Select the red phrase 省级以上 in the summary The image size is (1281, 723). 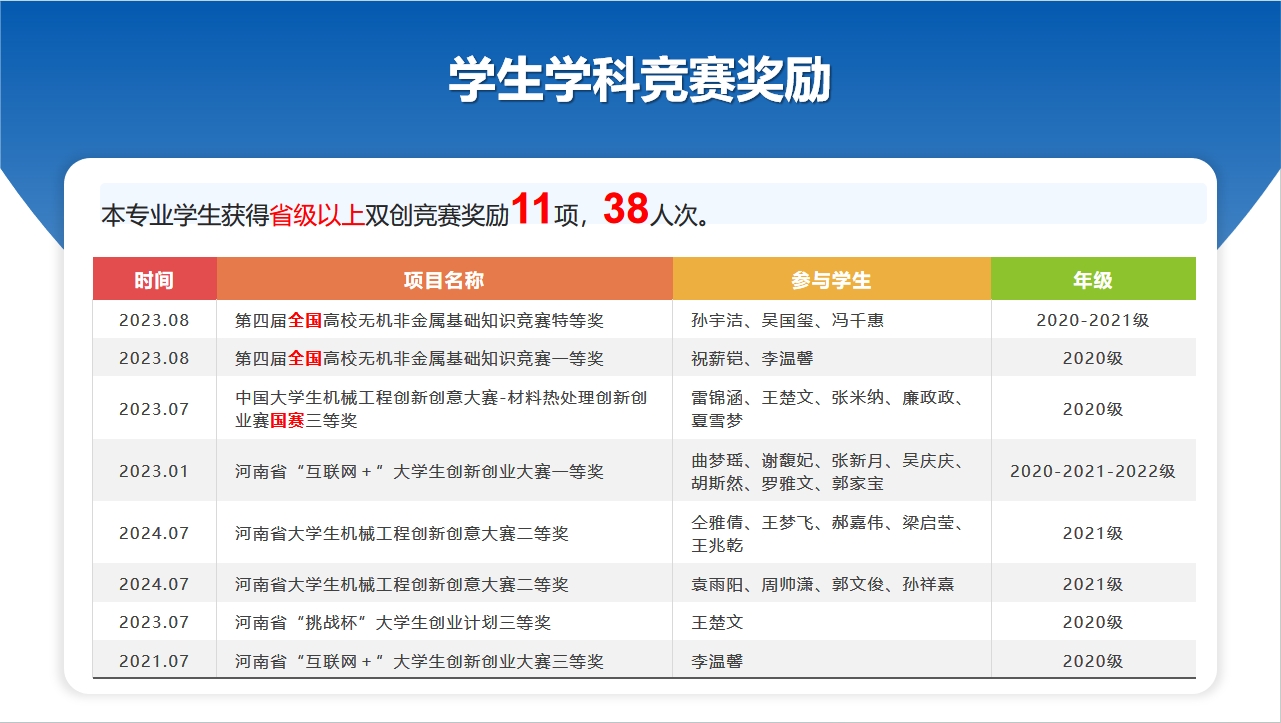point(317,215)
